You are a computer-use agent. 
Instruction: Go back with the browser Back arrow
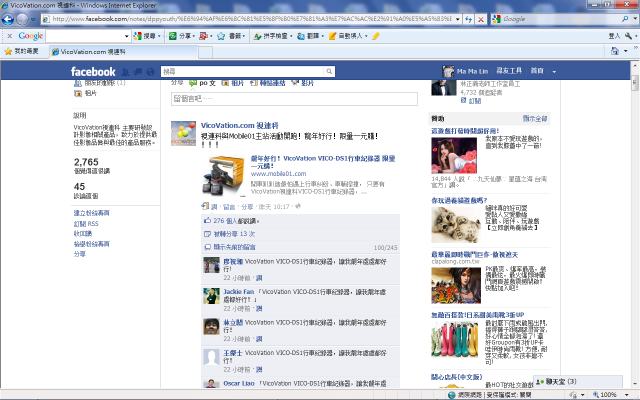click(x=8, y=19)
